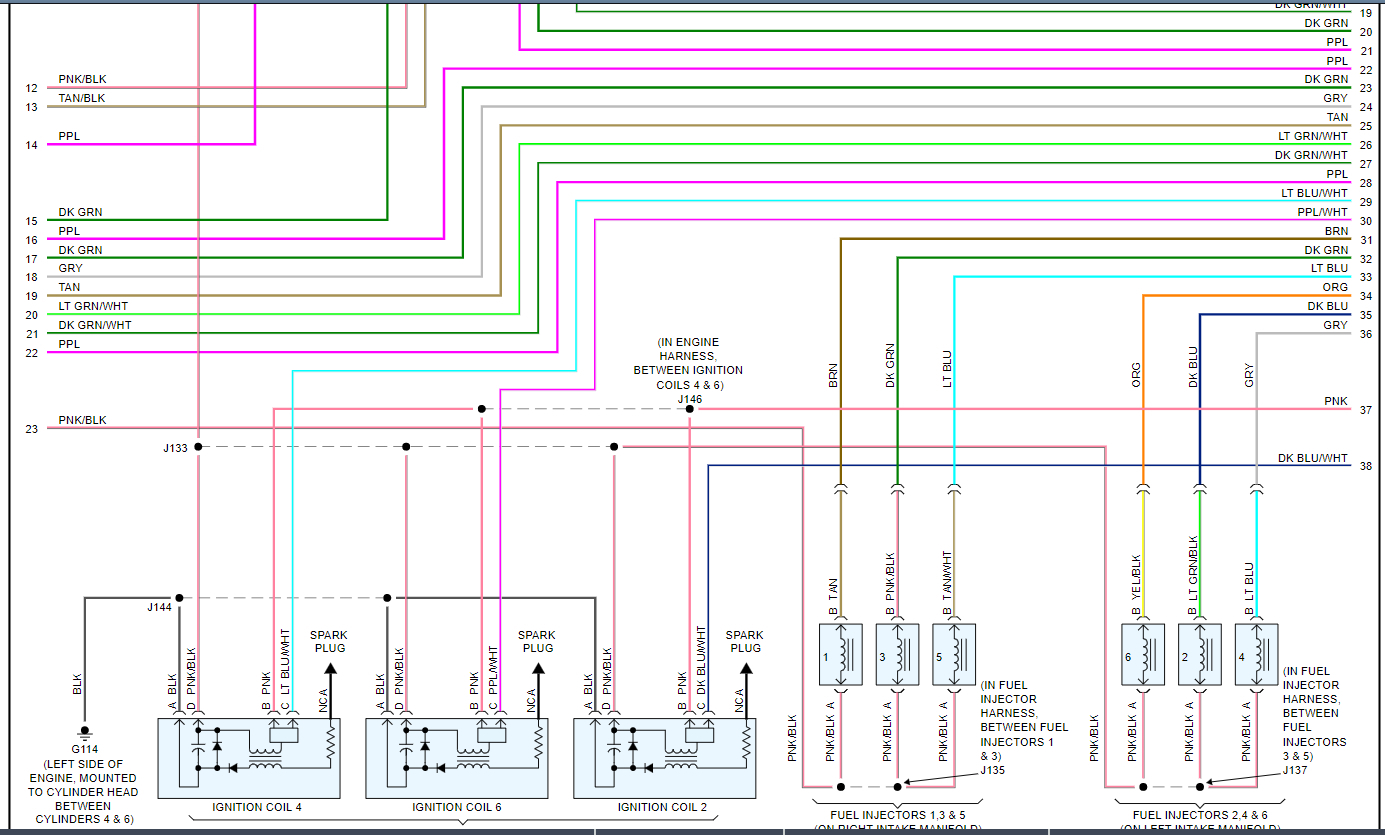Image resolution: width=1385 pixels, height=835 pixels.
Task: Click connector number 26
Action: coord(1366,145)
